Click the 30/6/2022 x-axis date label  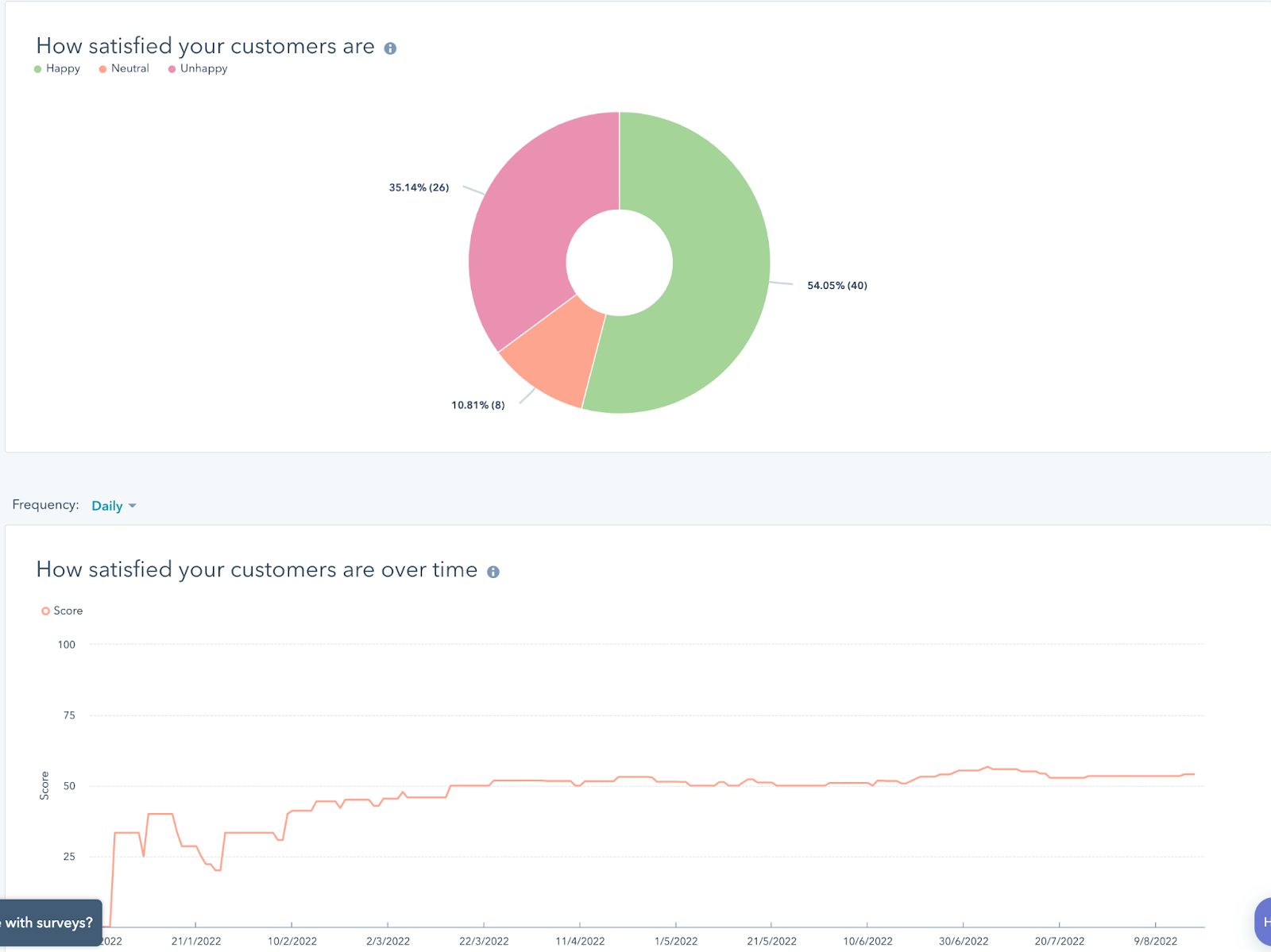(964, 941)
